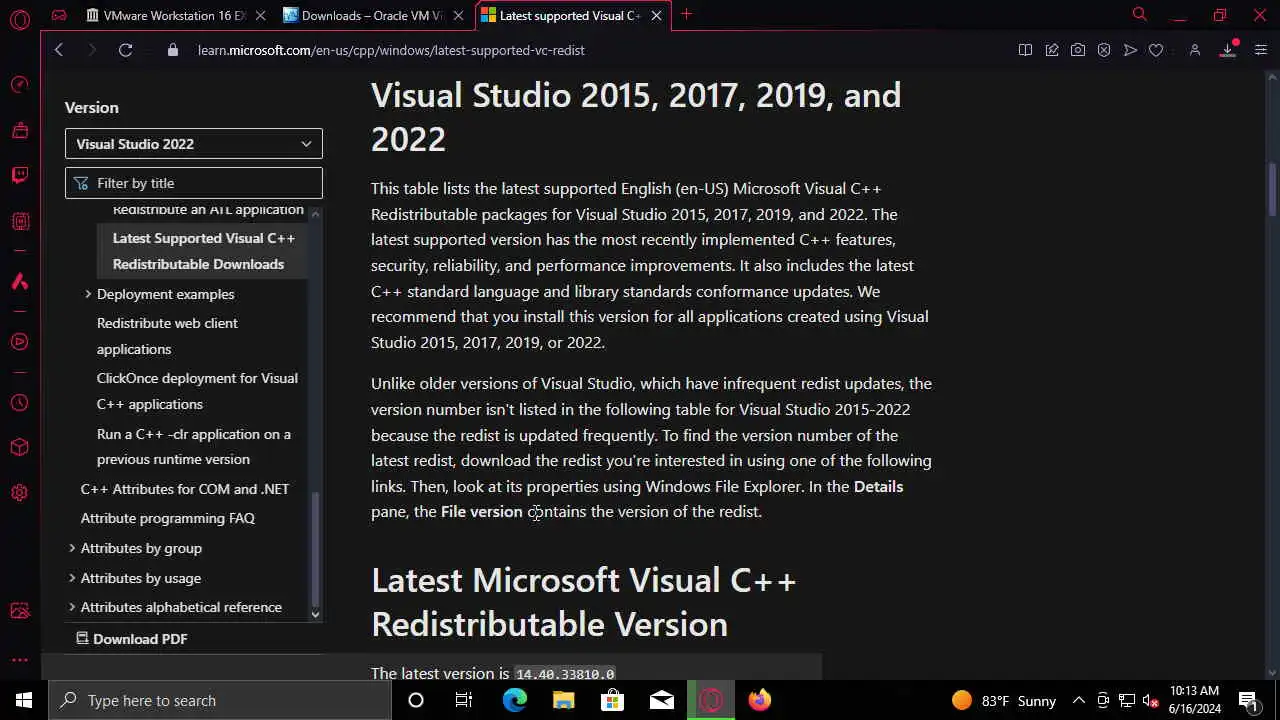Open Easy Setup sliders icon
The height and width of the screenshot is (720, 1280).
(1260, 50)
